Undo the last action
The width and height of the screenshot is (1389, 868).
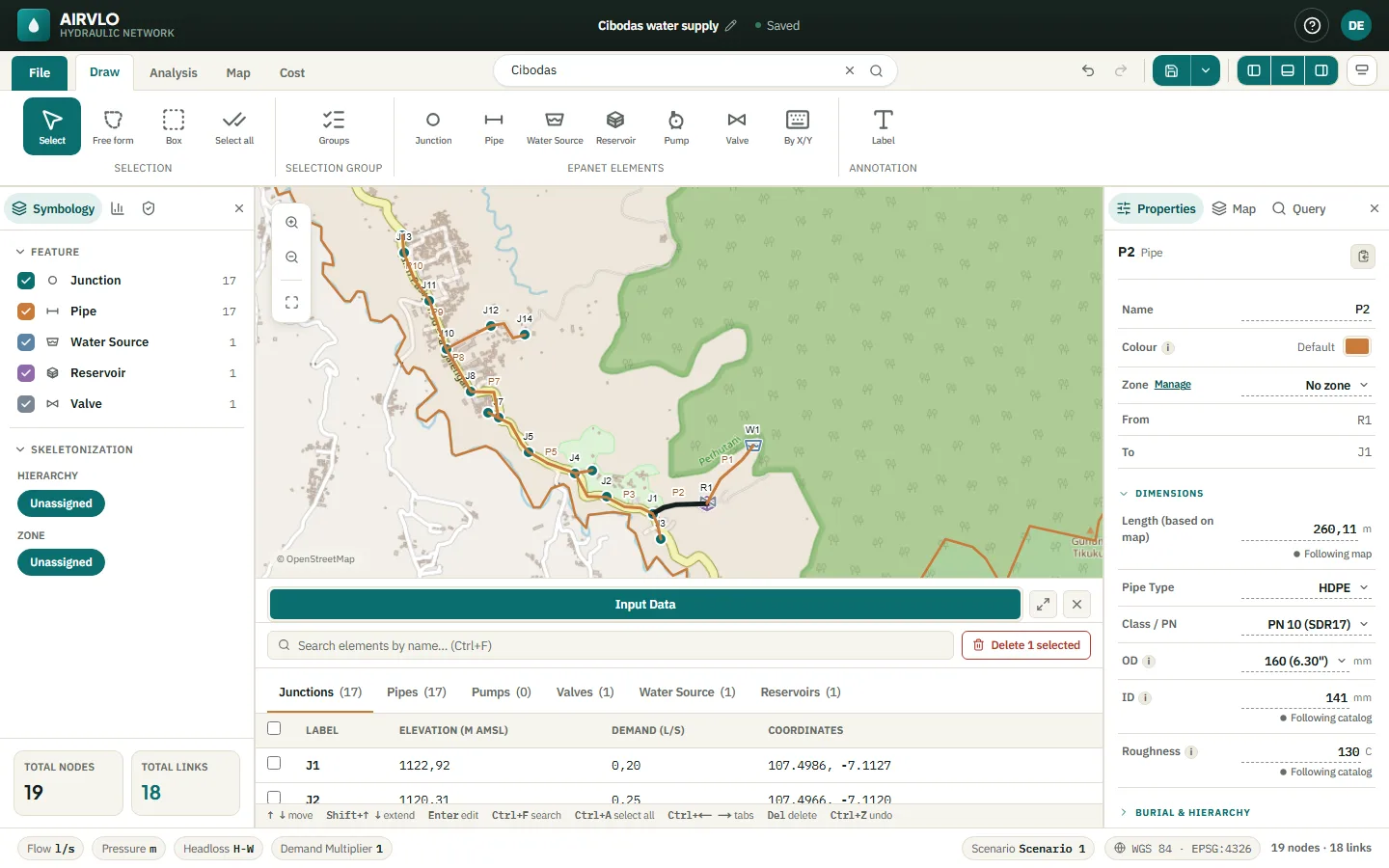pyautogui.click(x=1088, y=70)
